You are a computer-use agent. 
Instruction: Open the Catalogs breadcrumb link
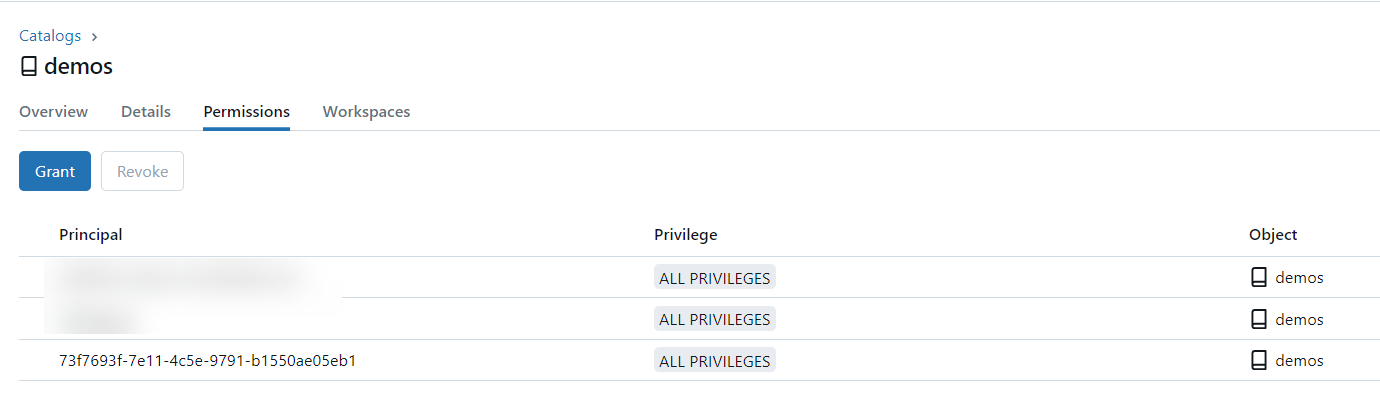[50, 36]
